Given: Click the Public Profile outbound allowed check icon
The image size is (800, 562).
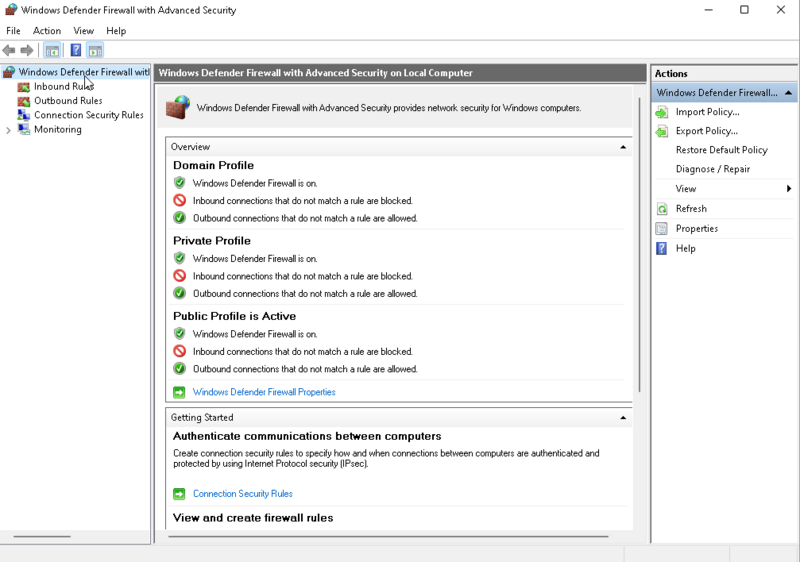Looking at the screenshot, I should 179,368.
